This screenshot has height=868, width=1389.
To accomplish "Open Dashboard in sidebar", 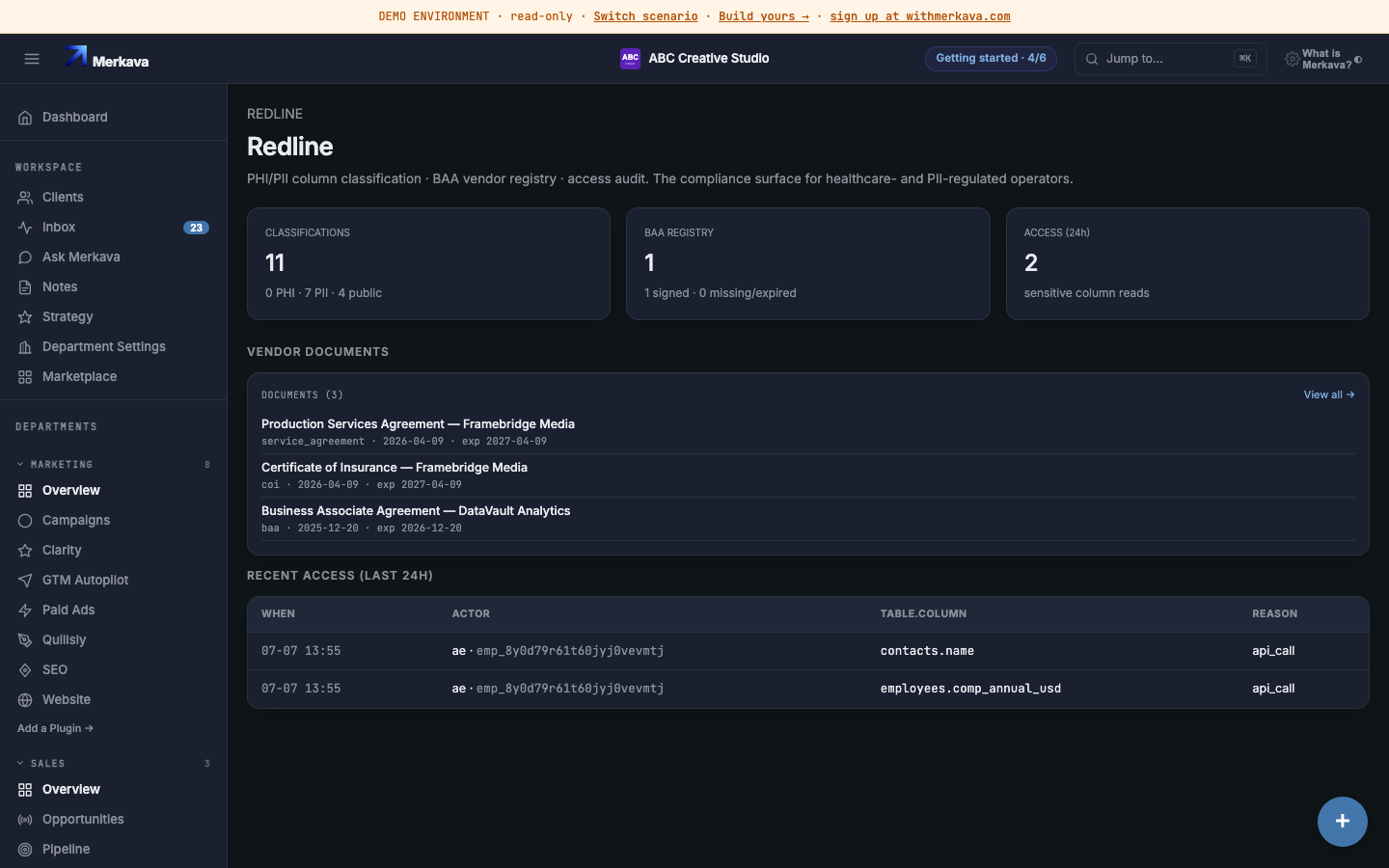I will click(x=113, y=118).
